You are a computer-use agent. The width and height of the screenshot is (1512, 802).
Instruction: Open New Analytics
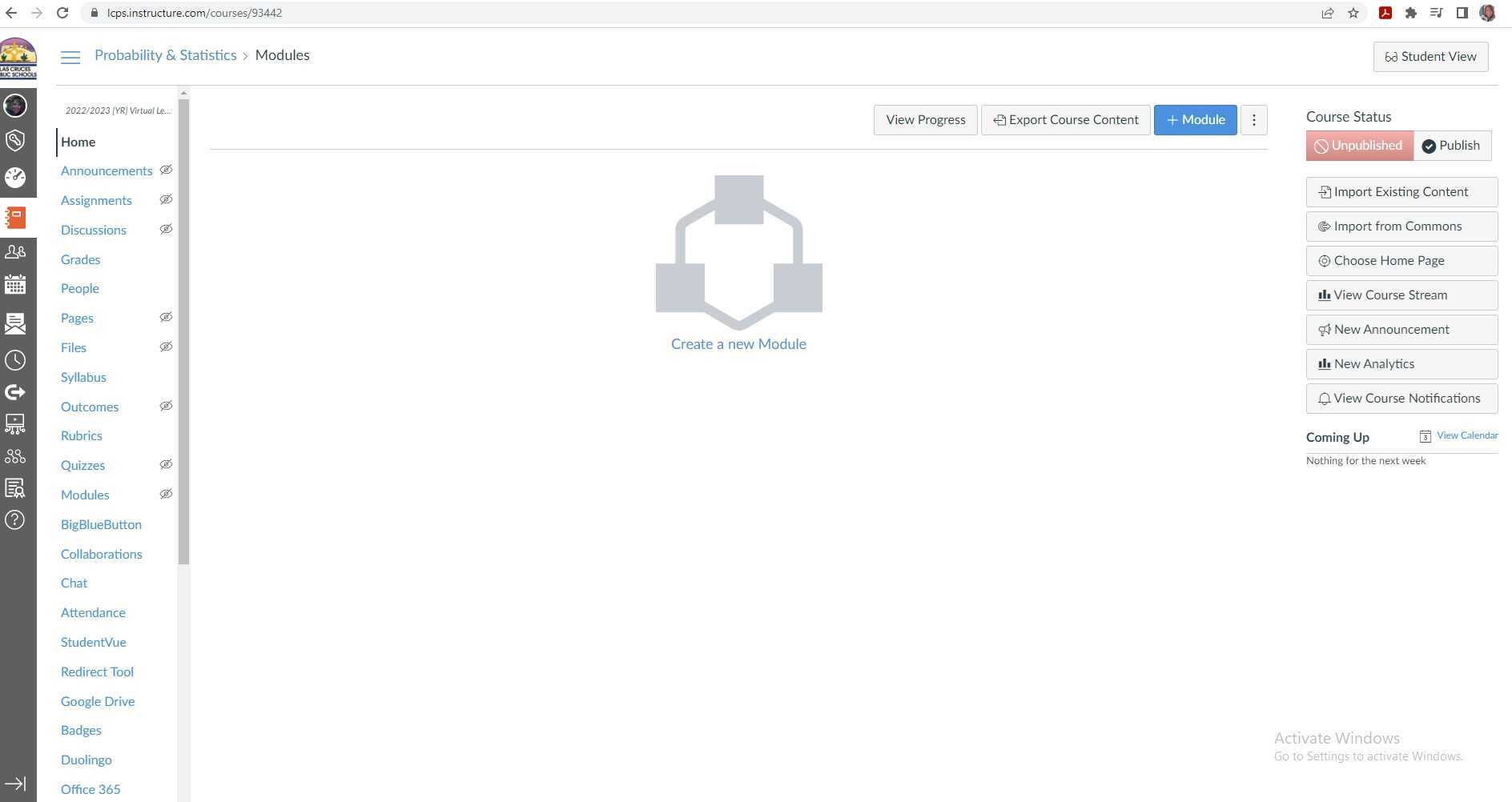(x=1401, y=364)
